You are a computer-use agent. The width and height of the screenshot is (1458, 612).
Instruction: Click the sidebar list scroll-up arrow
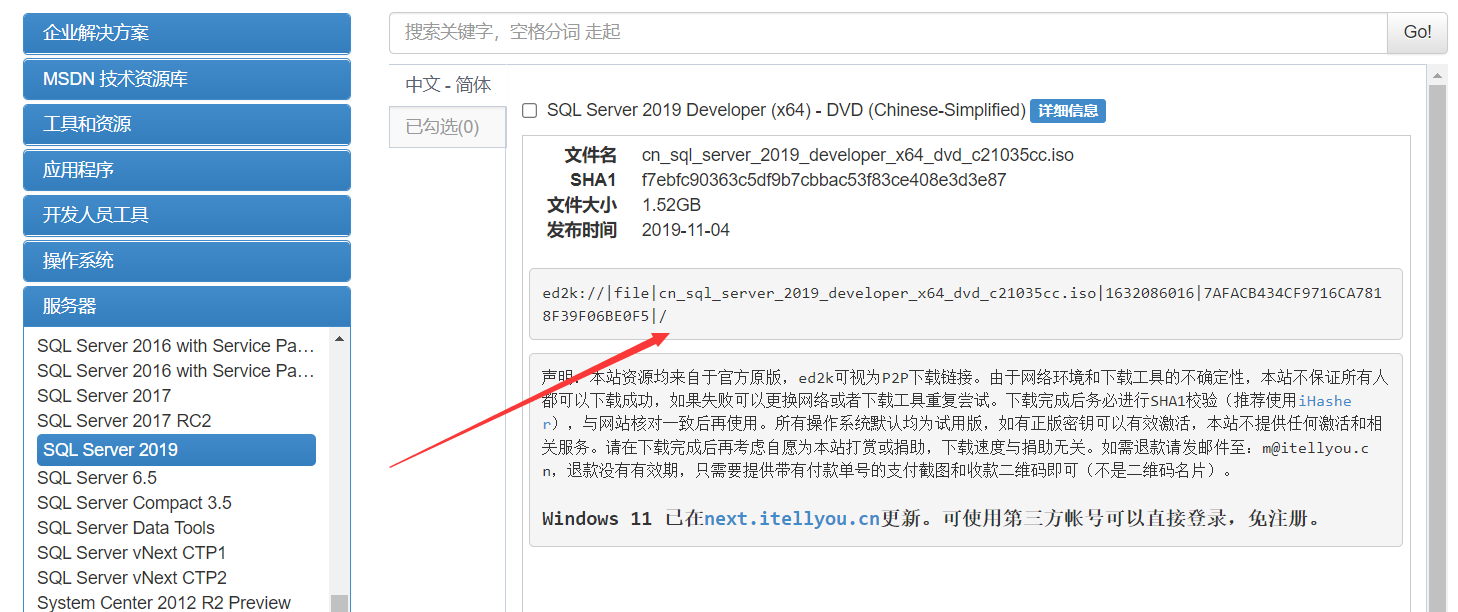339,340
